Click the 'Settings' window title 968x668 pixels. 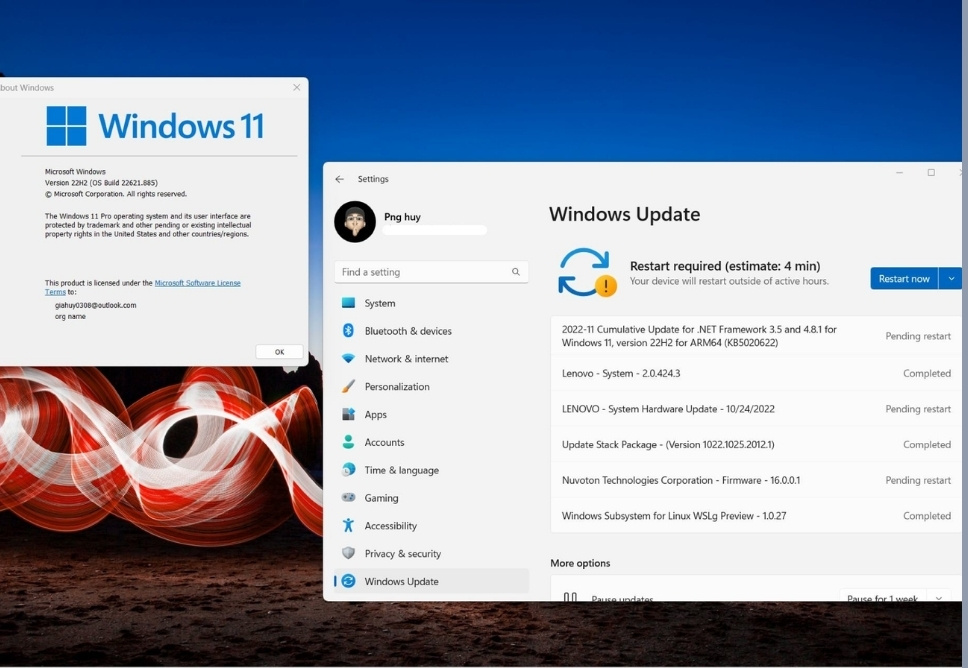[373, 179]
